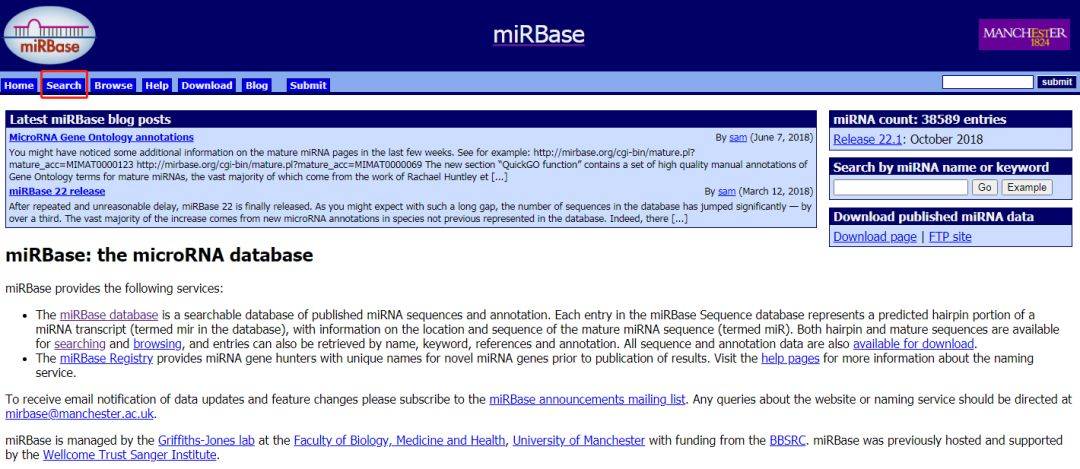Focus the miRNA name or keyword field
Screen dimensions: 1080x469
tap(900, 187)
